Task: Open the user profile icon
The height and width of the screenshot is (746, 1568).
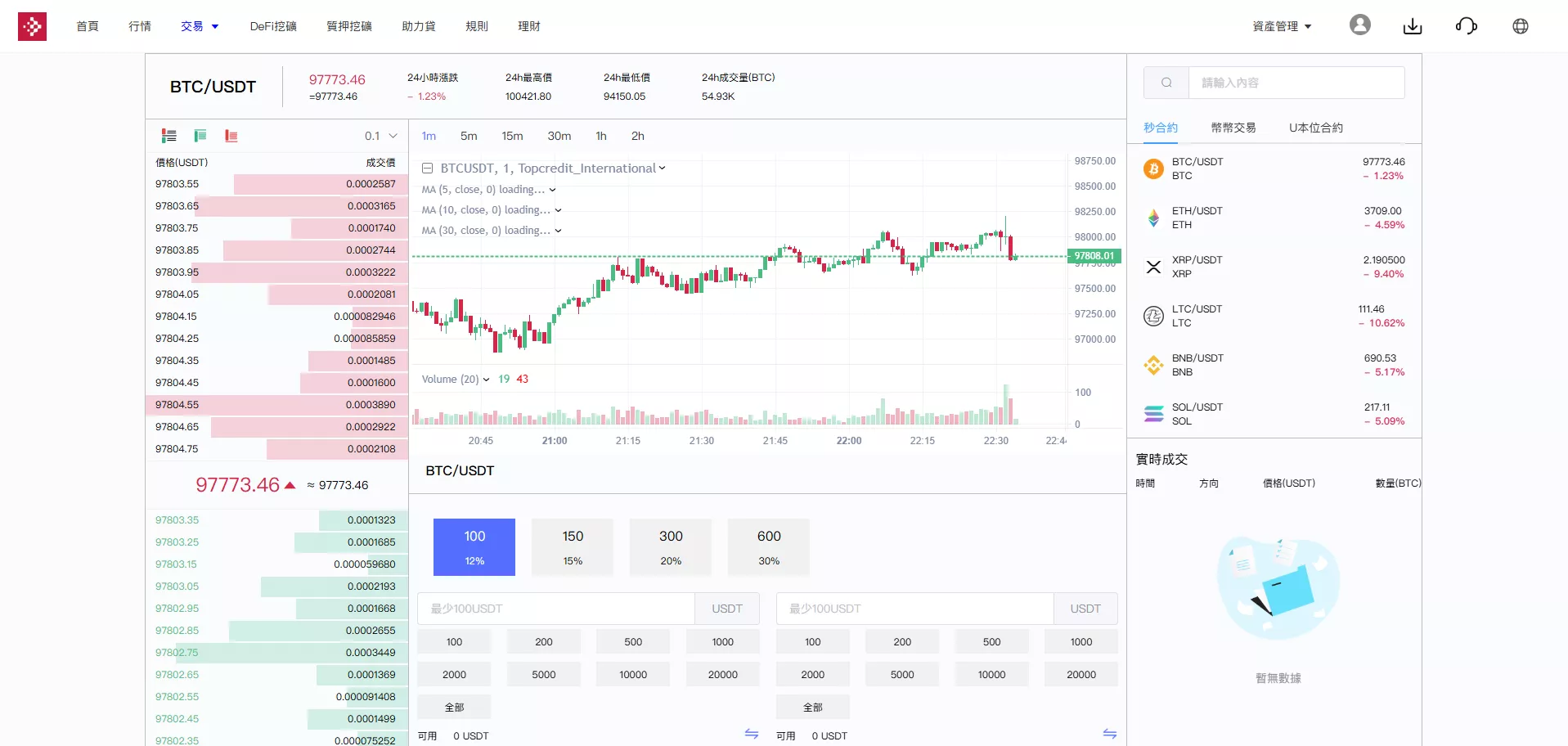Action: coord(1359,25)
